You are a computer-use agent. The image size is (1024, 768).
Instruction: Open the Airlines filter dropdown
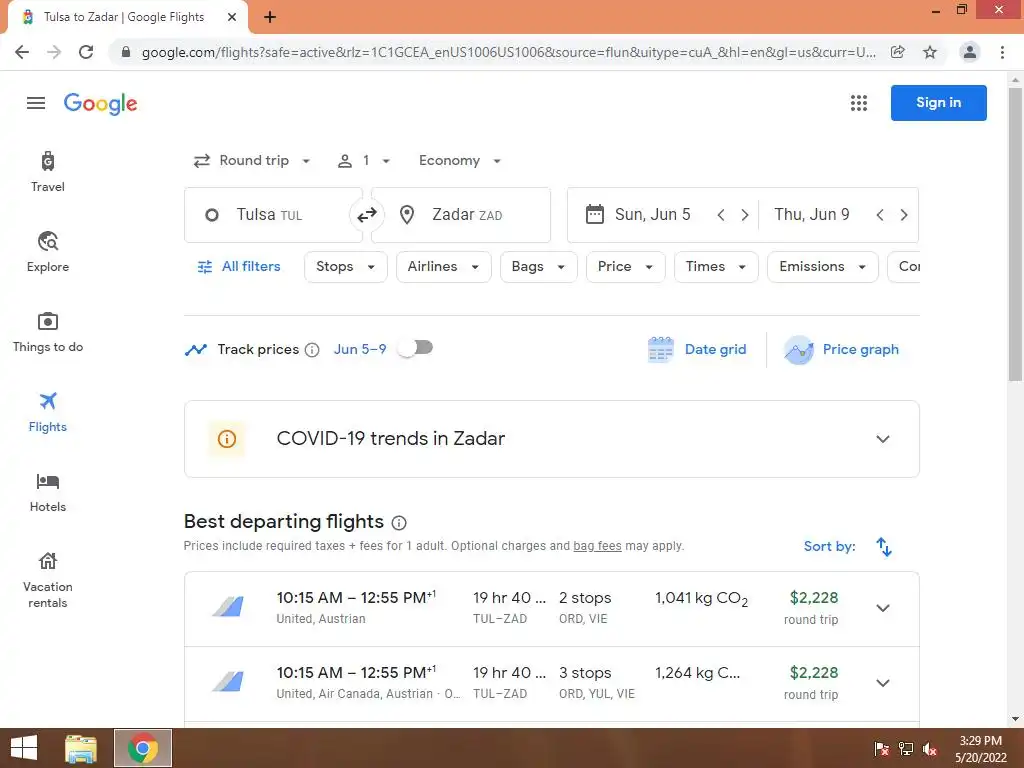point(443,266)
